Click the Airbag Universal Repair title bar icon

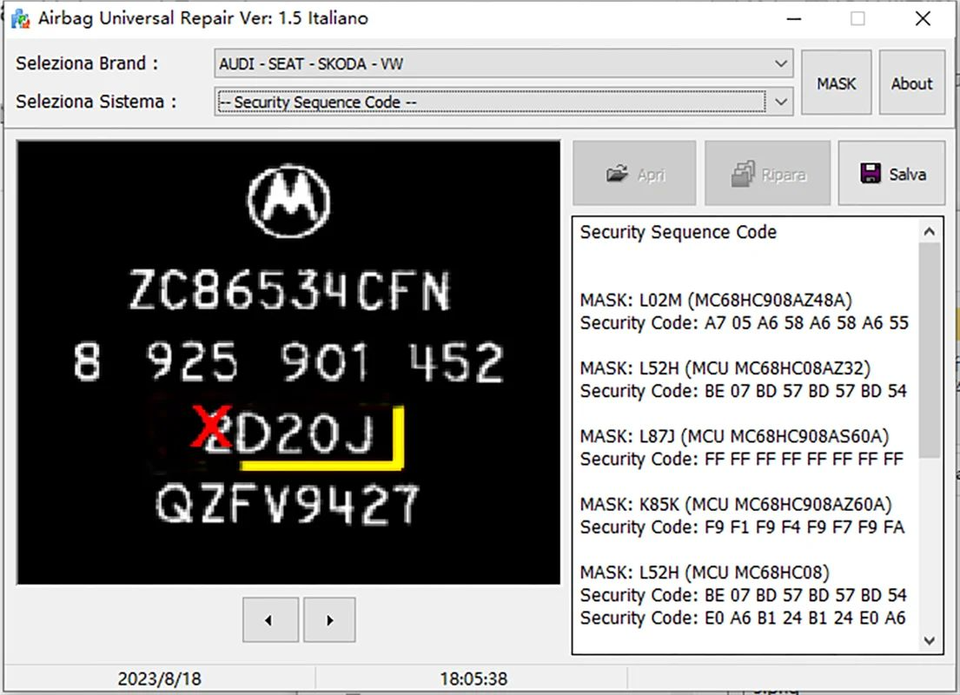click(20, 19)
